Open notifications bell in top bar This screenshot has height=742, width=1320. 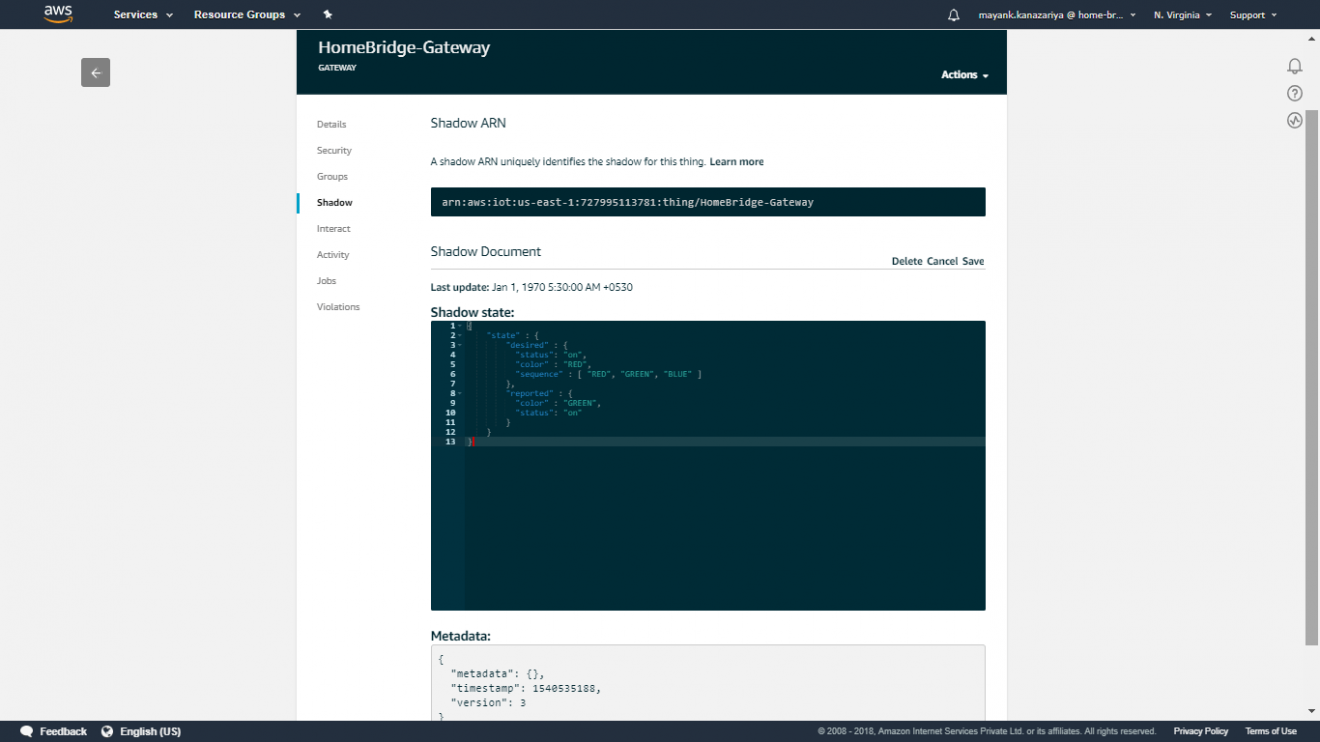[953, 15]
